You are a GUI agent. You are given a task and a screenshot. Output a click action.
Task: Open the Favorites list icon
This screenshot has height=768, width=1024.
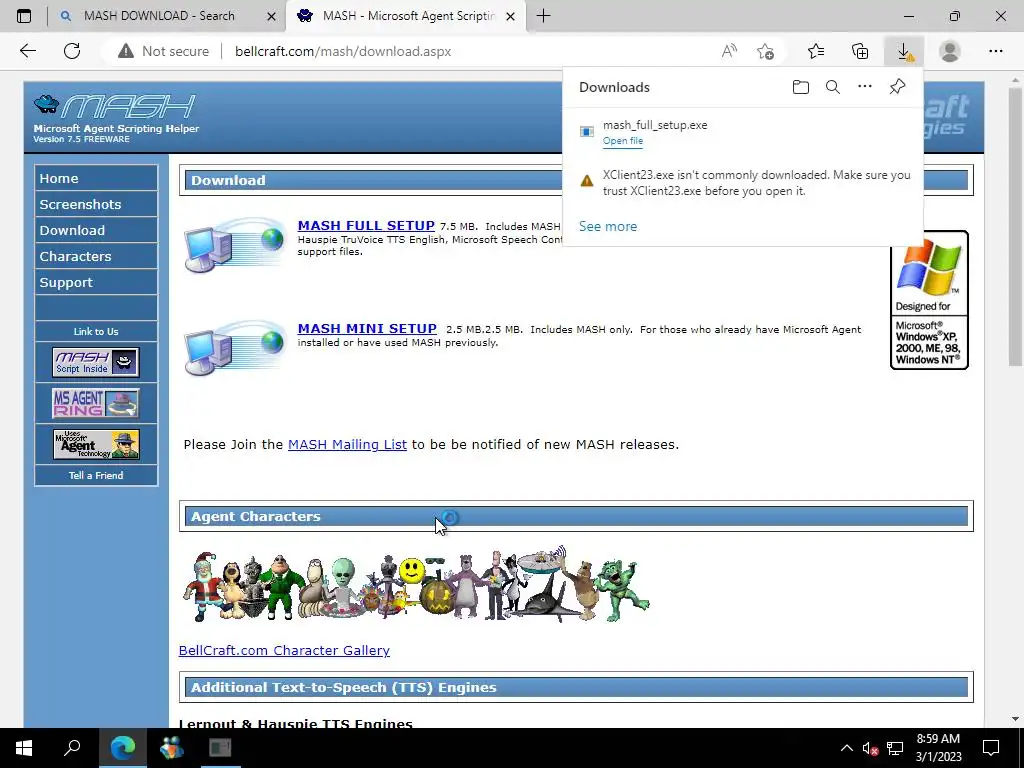click(x=816, y=51)
